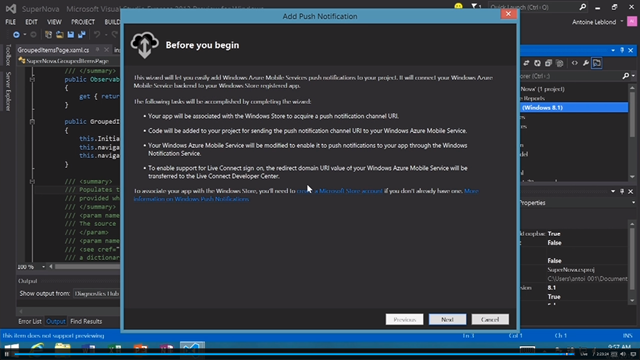
Task: Click the Solution Explorer search magnifier icon
Action: [625, 76]
